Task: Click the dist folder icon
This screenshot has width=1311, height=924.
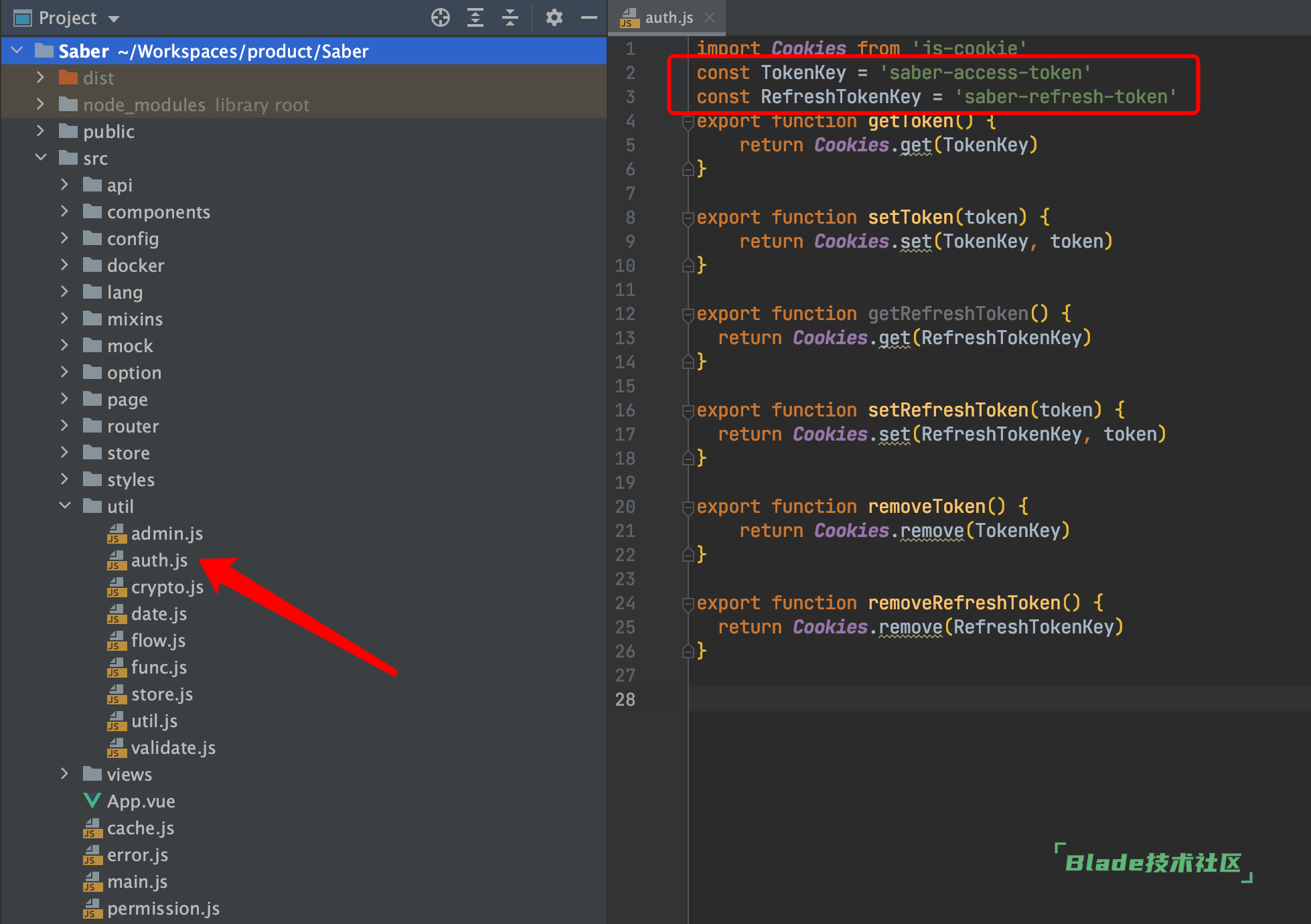Action: tap(68, 78)
